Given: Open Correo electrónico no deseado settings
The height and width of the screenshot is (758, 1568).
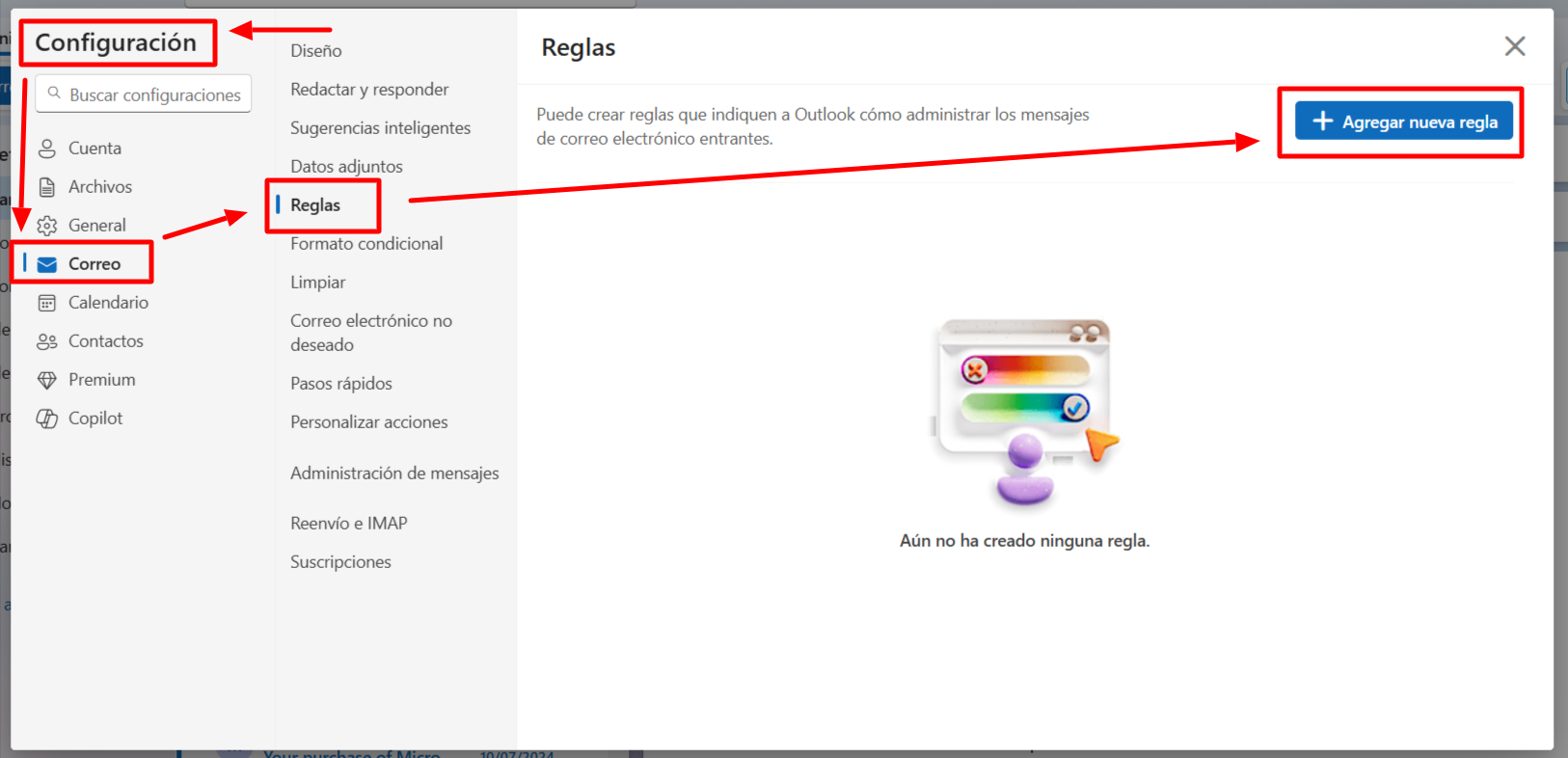Looking at the screenshot, I should [370, 333].
